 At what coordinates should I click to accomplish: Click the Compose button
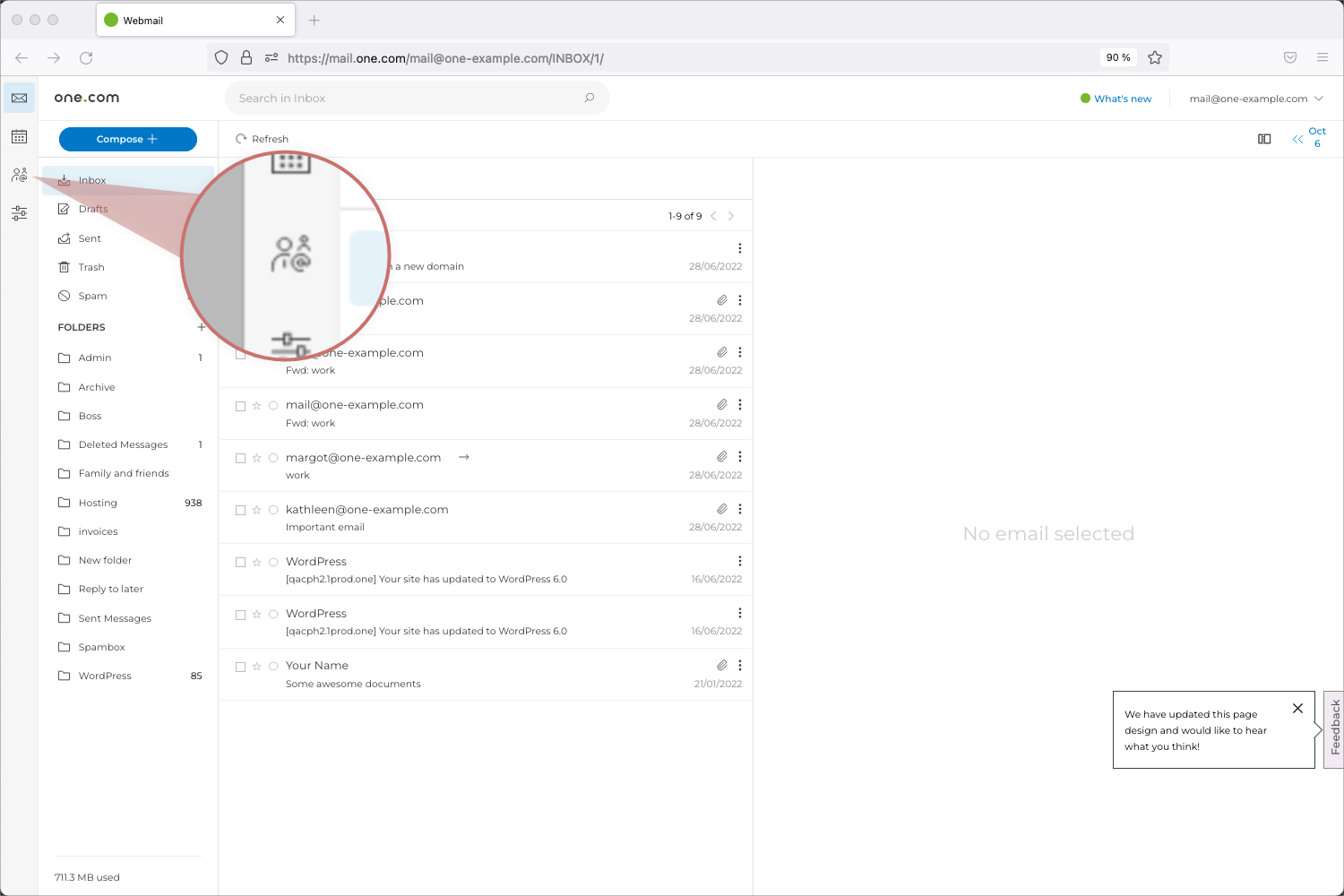click(x=127, y=139)
